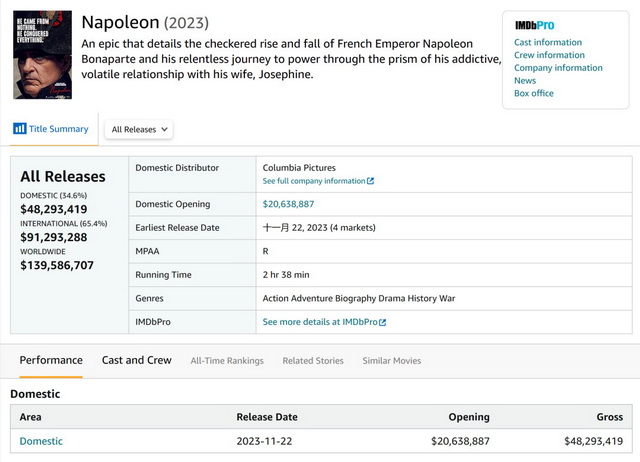Click the Napoleon movie poster thumbnail
Image resolution: width=640 pixels, height=462 pixels.
tap(42, 54)
